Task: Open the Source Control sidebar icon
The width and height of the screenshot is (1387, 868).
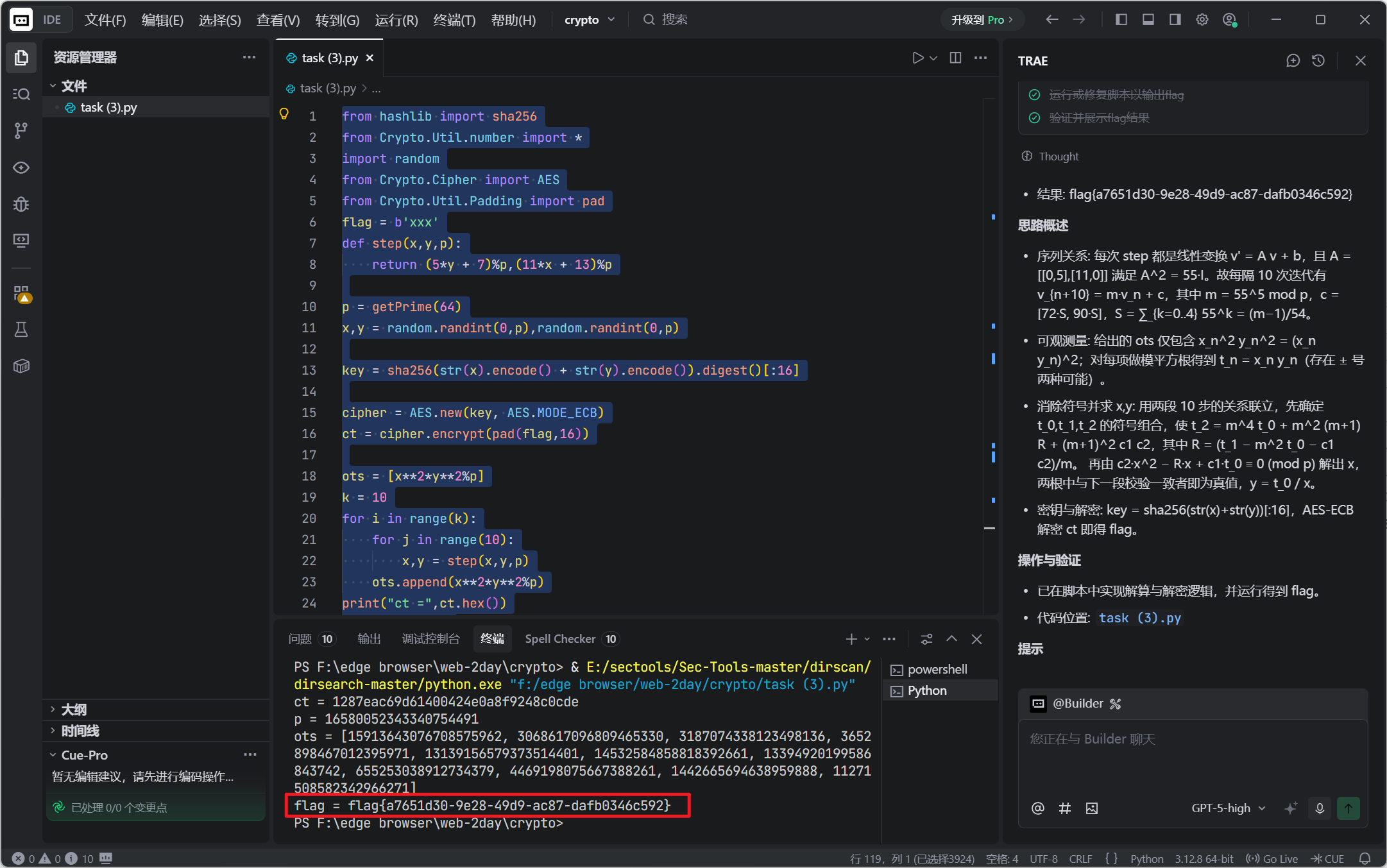Action: tap(21, 131)
